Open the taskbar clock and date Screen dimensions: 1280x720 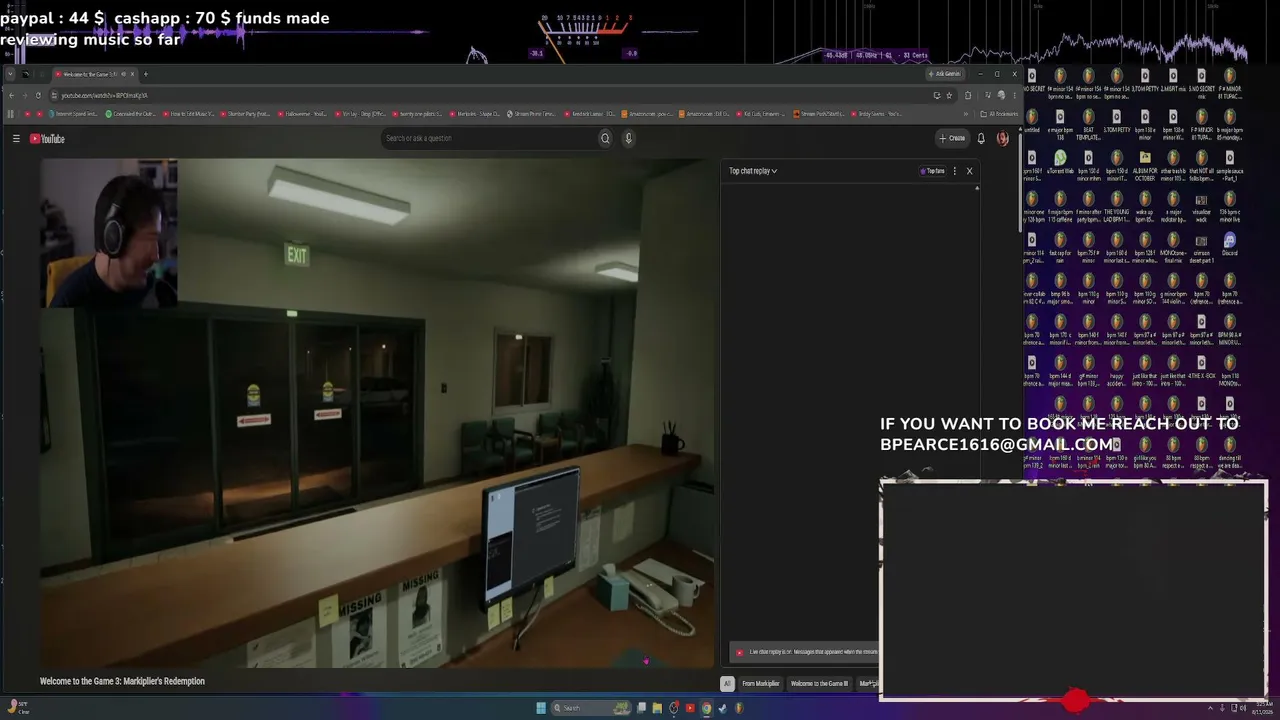1263,708
